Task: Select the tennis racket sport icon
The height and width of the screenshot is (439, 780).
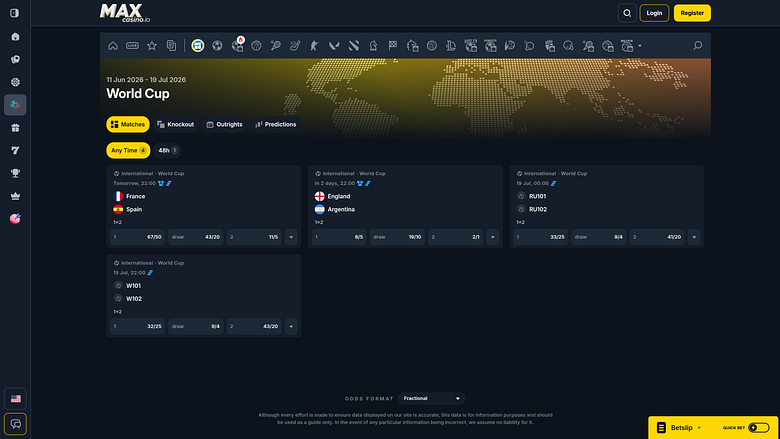Action: pos(276,46)
